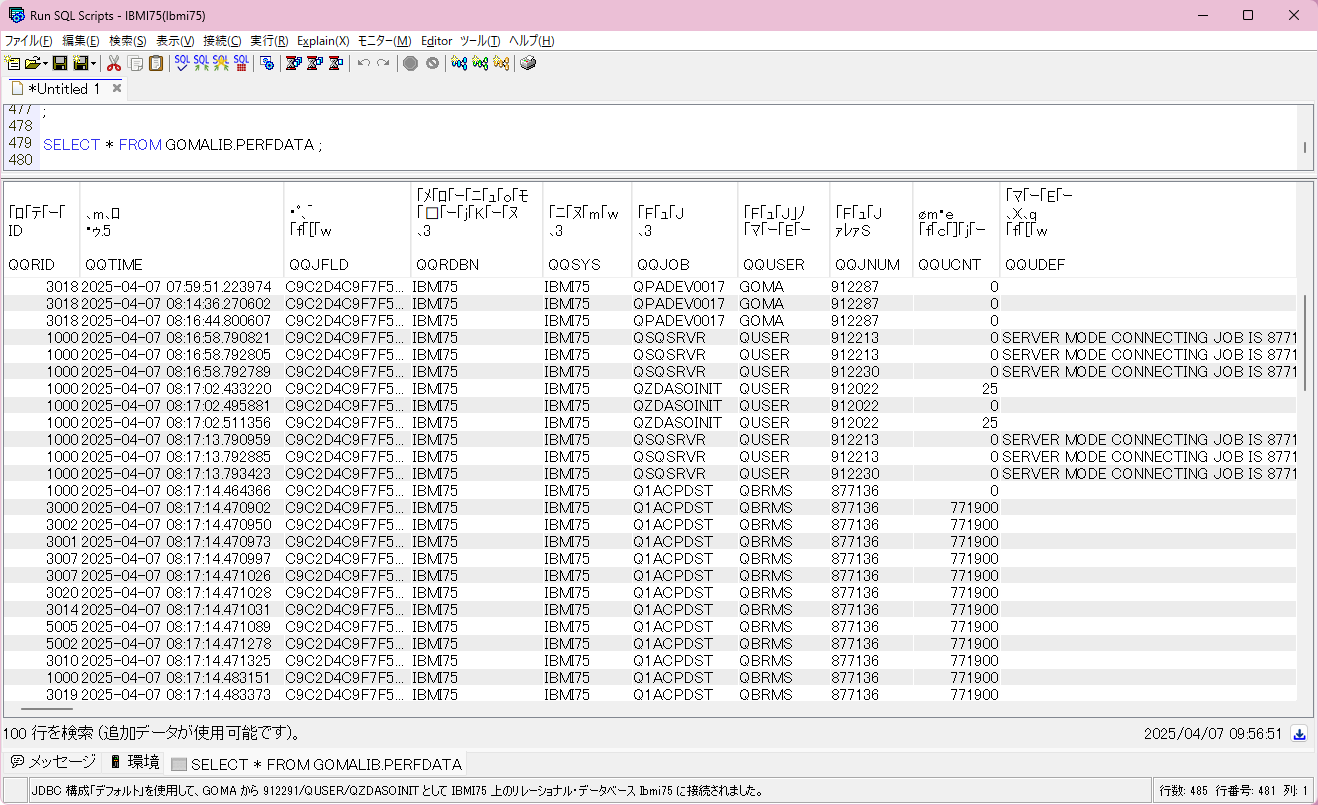This screenshot has width=1318, height=805.
Task: Click the blue download icon in status bar
Action: [1300, 734]
